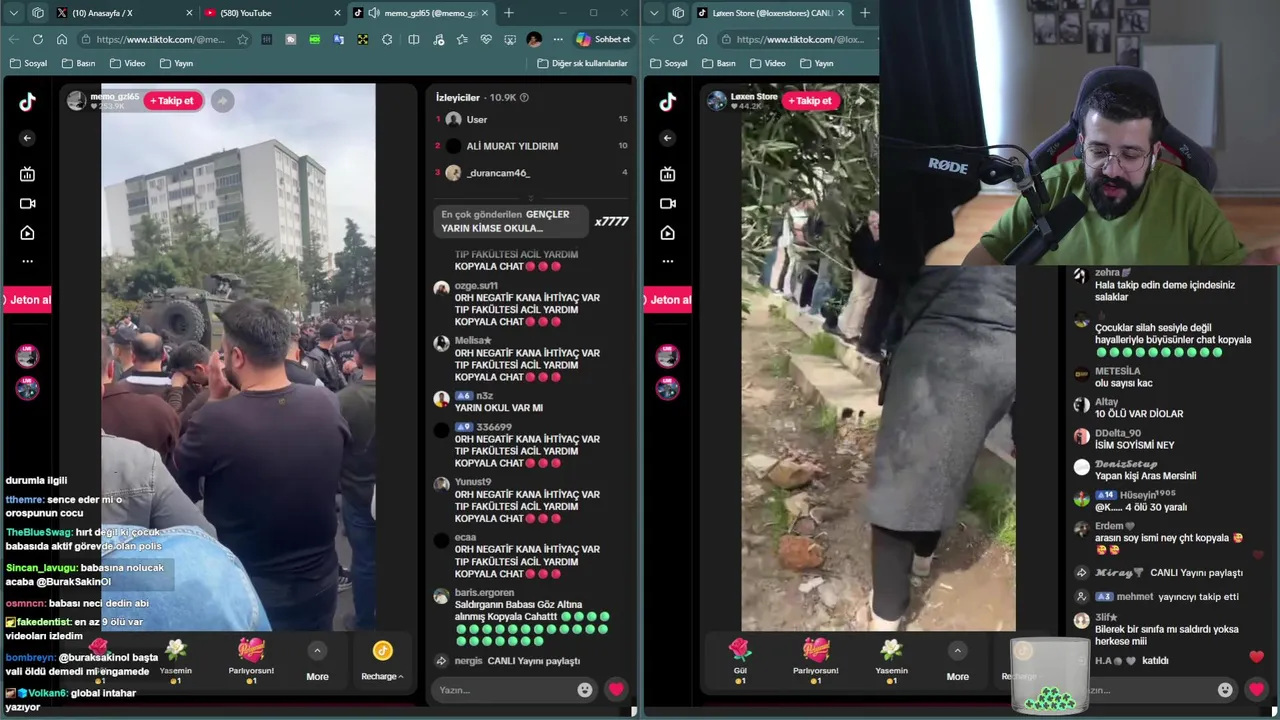The width and height of the screenshot is (1280, 720).
Task: Expand More gifts in right gift bar
Action: coord(957,662)
